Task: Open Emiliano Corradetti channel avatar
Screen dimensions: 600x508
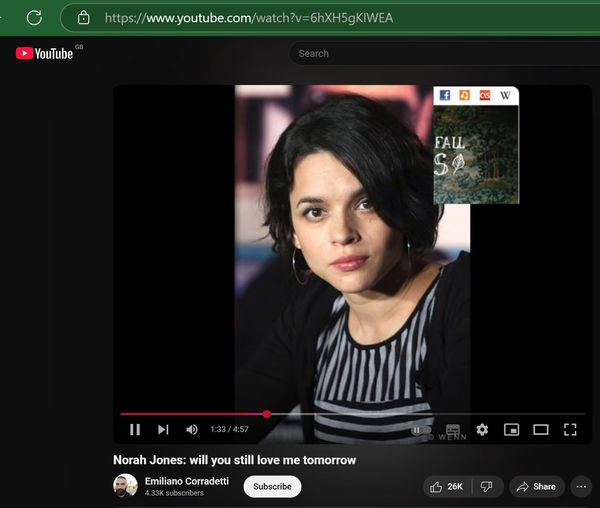Action: [x=126, y=486]
